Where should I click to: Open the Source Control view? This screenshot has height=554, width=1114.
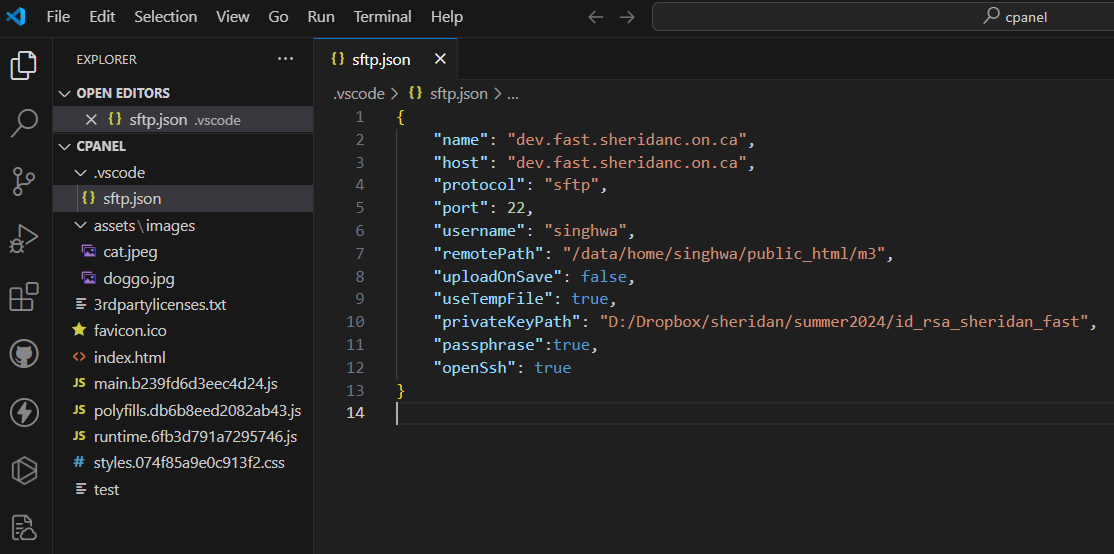24,181
